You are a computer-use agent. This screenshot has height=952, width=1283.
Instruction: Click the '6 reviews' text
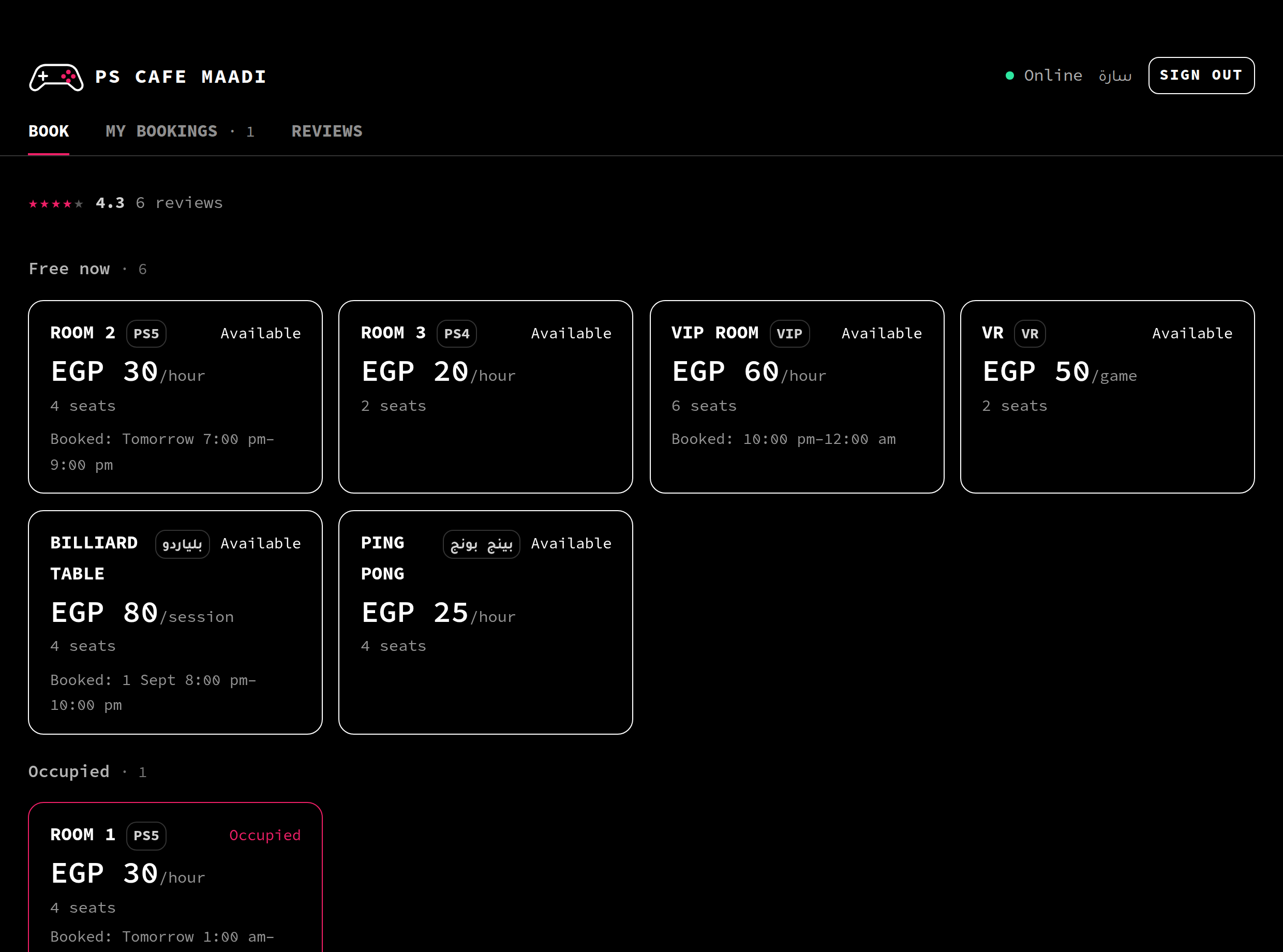(179, 203)
